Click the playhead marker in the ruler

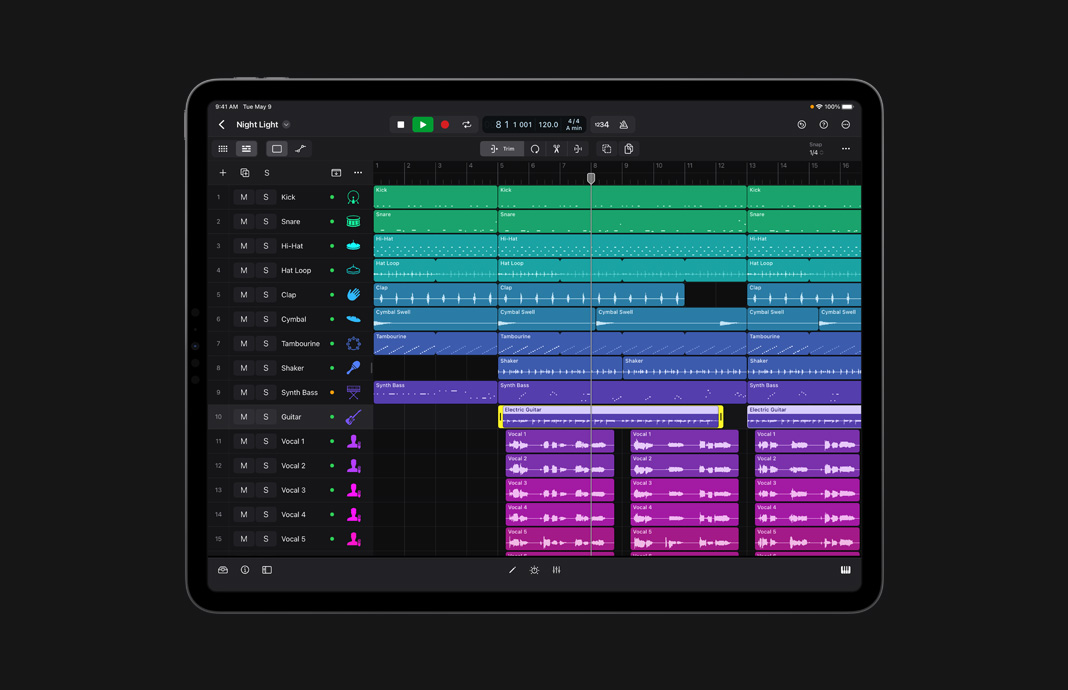pos(591,178)
